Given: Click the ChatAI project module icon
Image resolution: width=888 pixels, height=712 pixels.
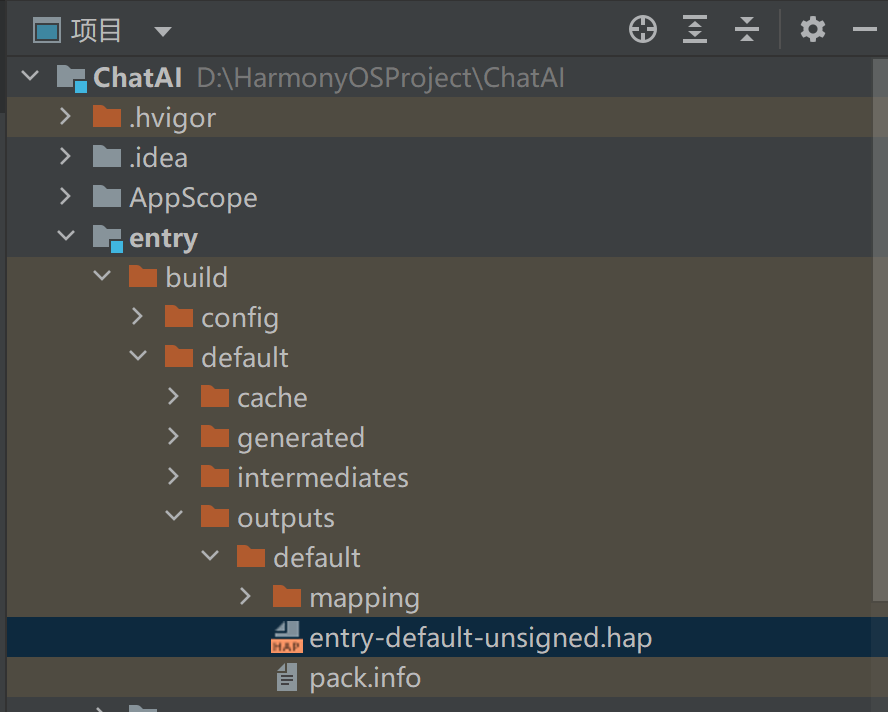Looking at the screenshot, I should 72,78.
